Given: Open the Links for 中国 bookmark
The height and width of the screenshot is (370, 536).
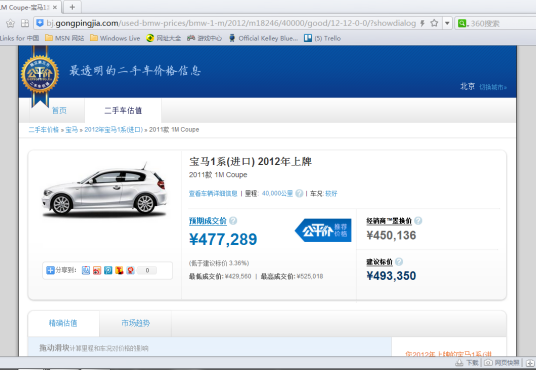Looking at the screenshot, I should 19,38.
